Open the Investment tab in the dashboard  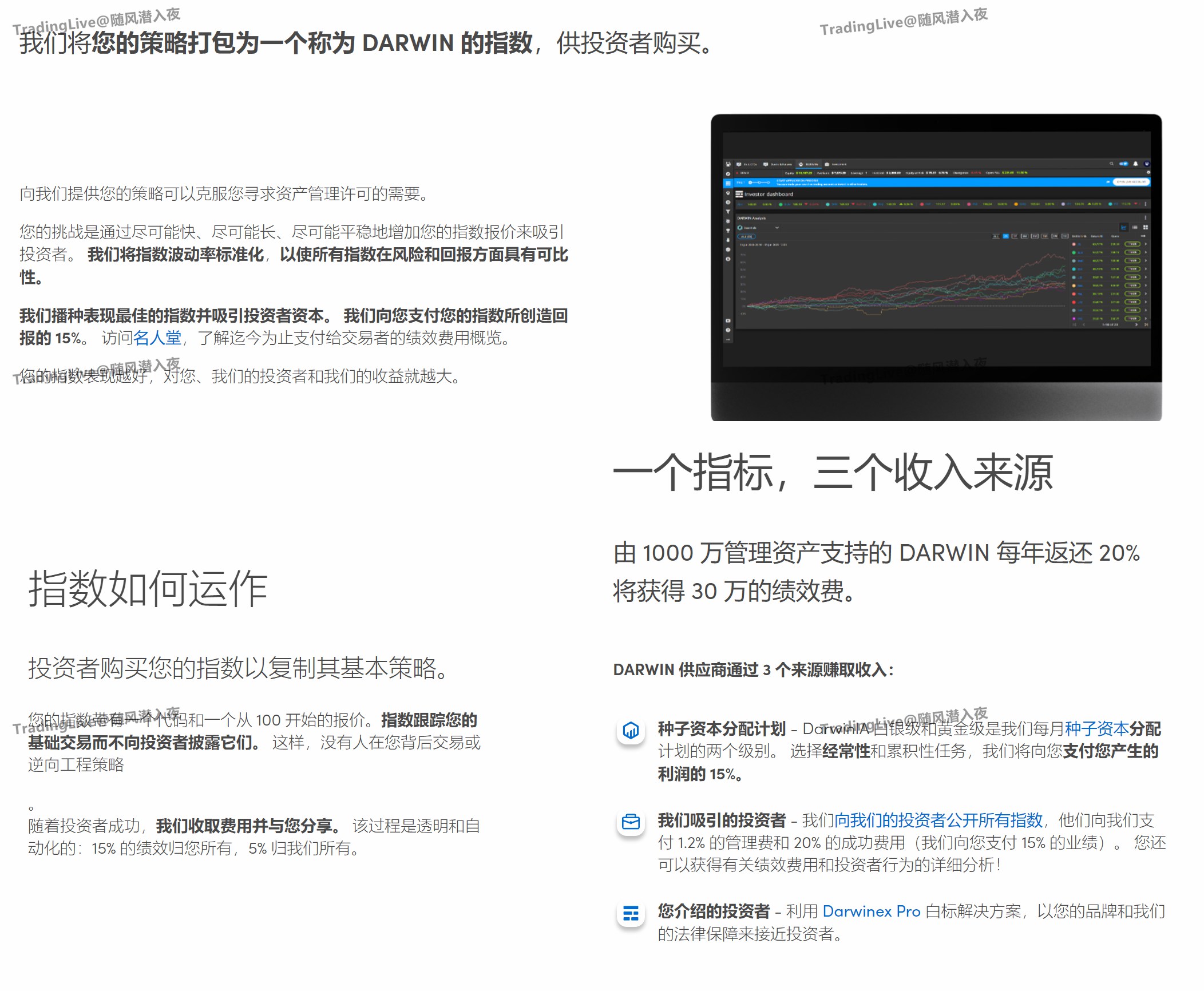[x=835, y=164]
